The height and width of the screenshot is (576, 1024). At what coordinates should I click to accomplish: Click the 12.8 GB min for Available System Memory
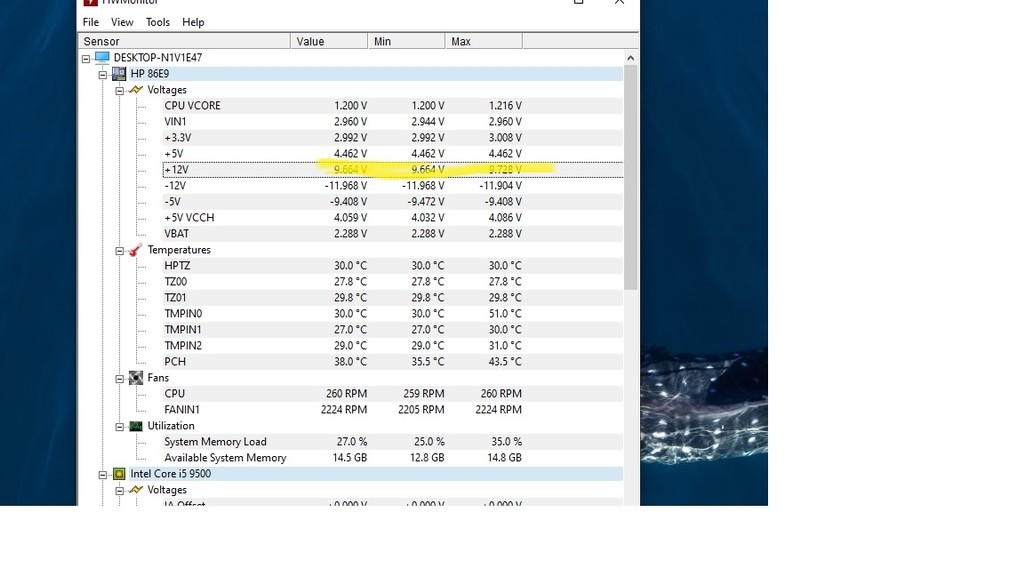point(427,458)
